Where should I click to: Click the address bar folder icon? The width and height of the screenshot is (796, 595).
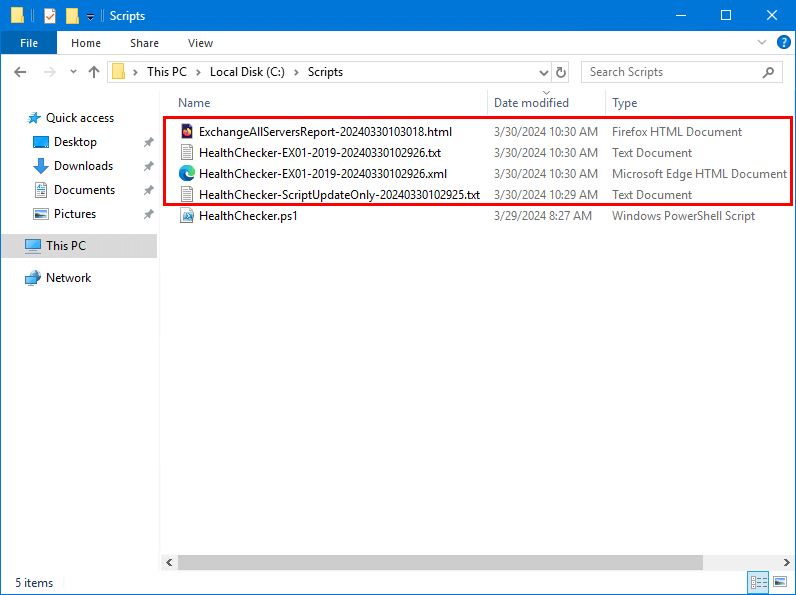click(118, 72)
